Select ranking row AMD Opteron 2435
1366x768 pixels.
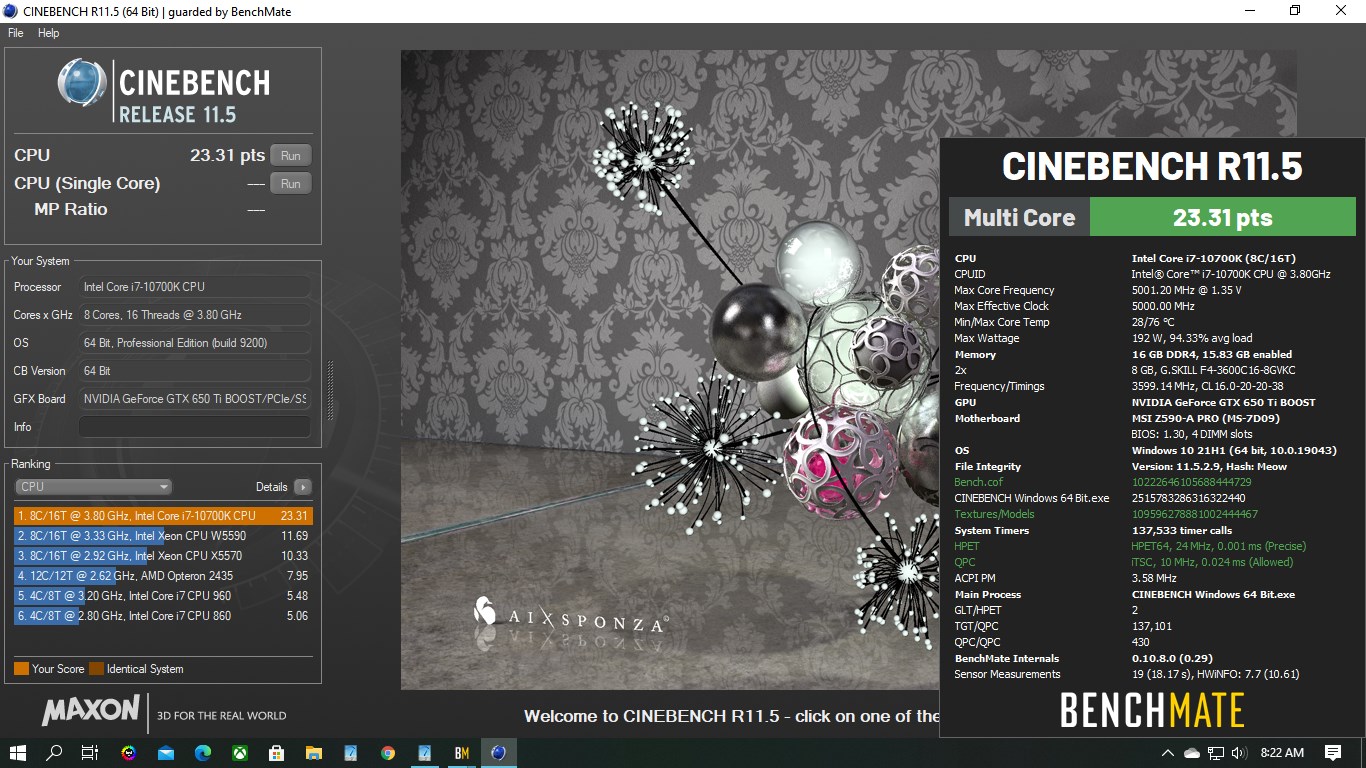click(163, 576)
